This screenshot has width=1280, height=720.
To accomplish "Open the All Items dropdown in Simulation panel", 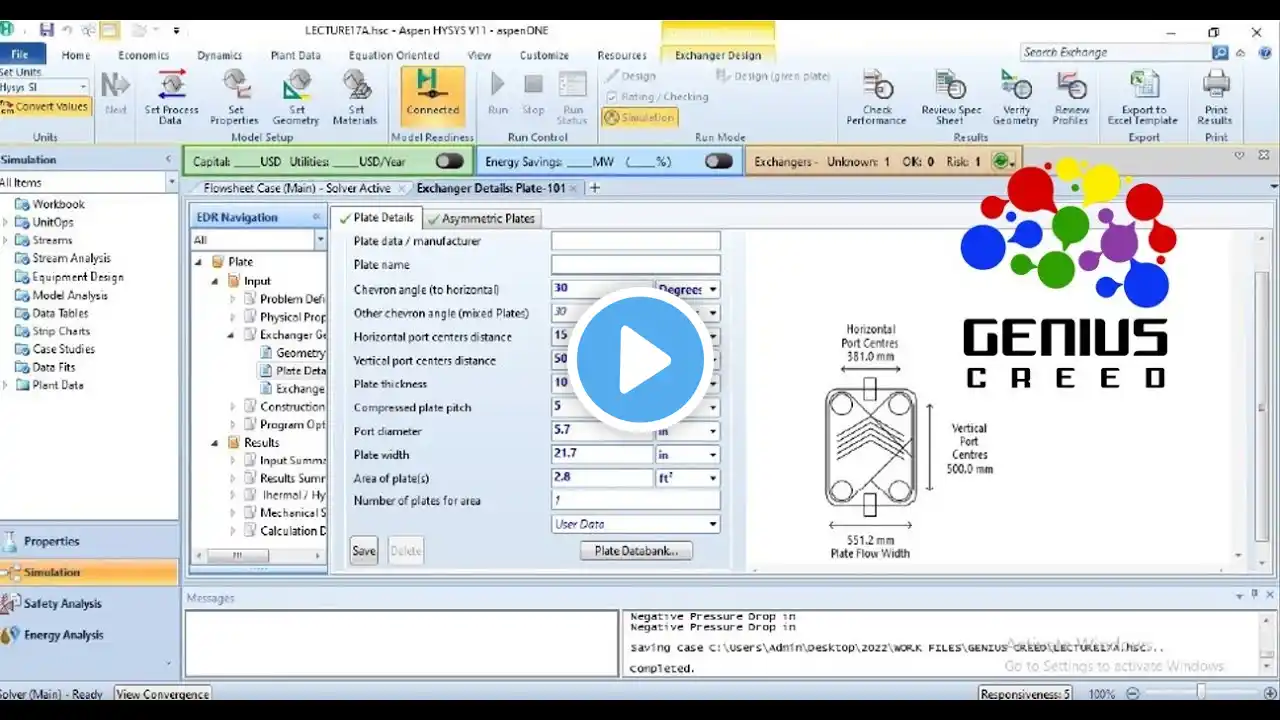I will [x=171, y=183].
